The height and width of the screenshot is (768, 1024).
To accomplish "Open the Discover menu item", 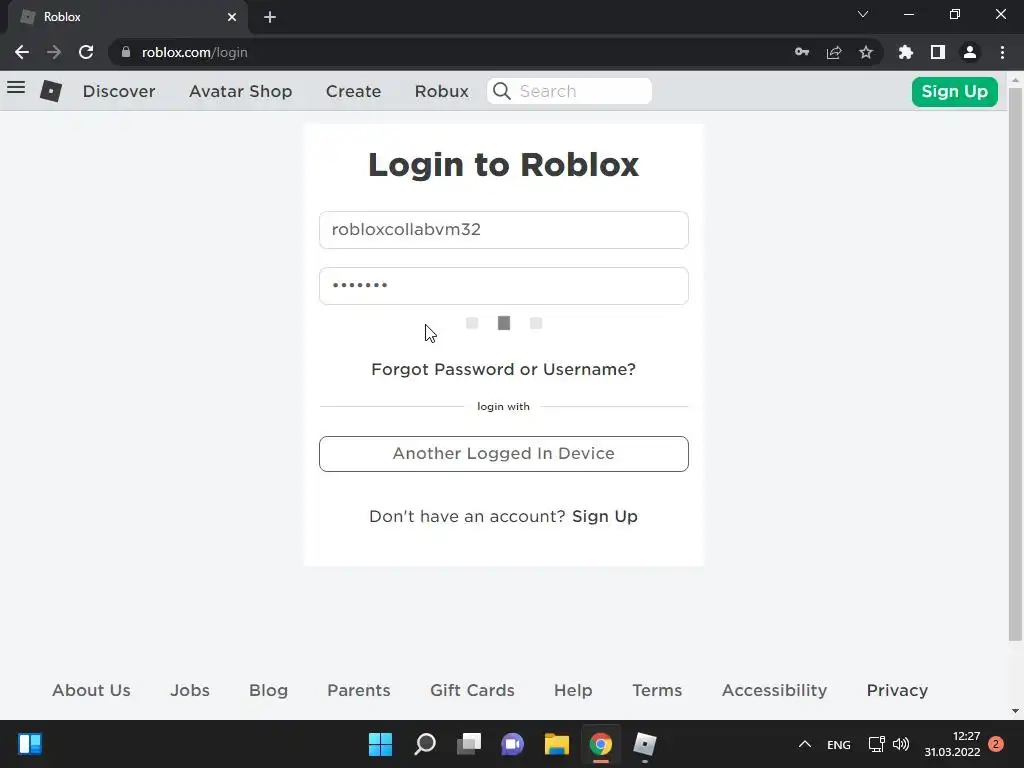I will [x=119, y=91].
